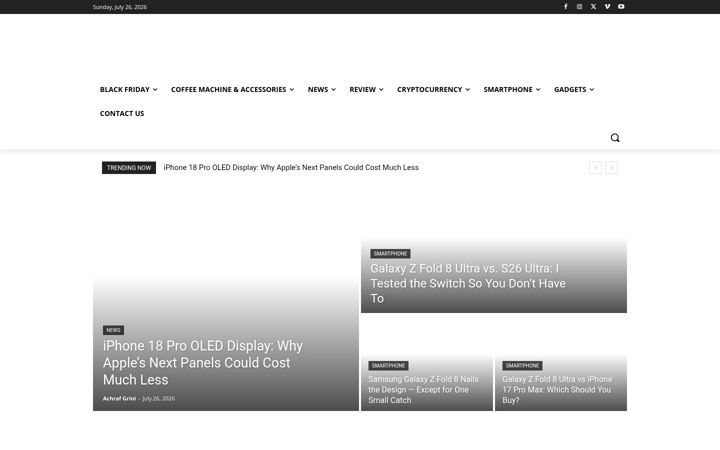Open the Facebook social icon

point(566,6)
